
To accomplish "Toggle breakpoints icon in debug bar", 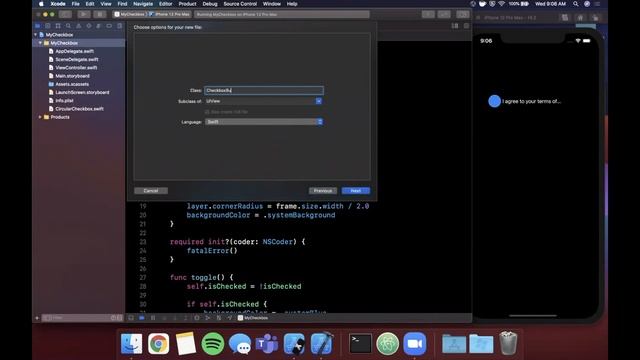I will (x=142, y=318).
